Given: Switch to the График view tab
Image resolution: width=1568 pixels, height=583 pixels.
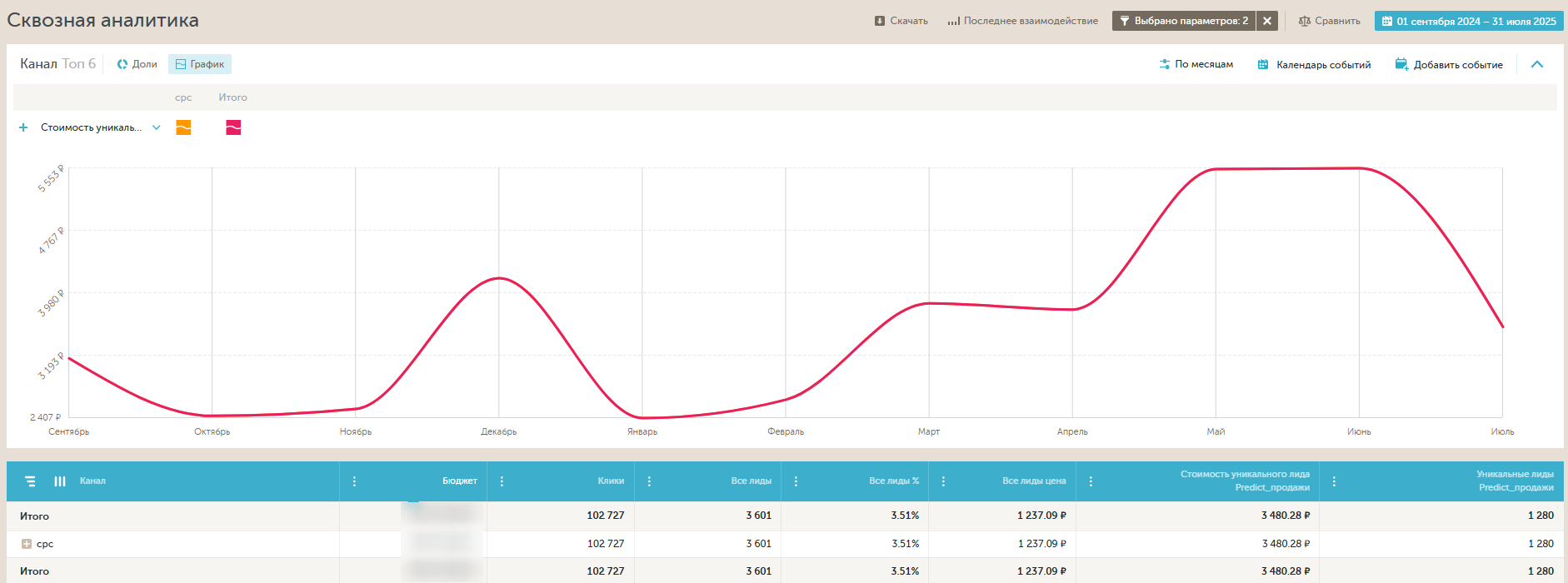Looking at the screenshot, I should coord(200,64).
